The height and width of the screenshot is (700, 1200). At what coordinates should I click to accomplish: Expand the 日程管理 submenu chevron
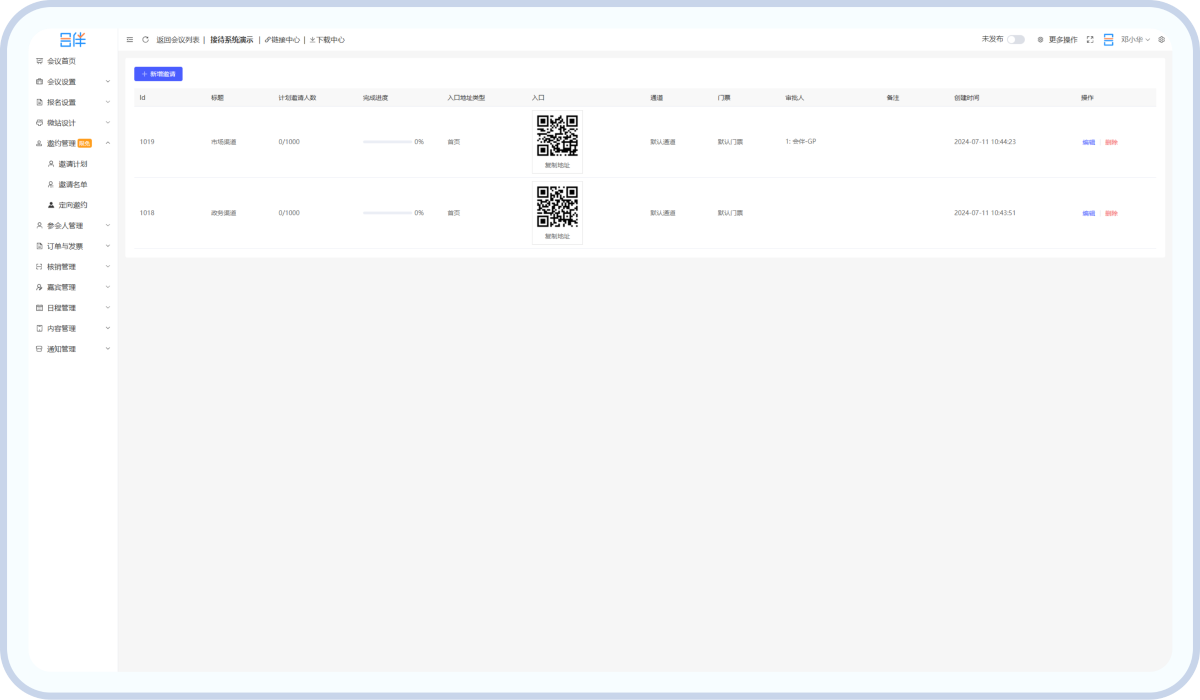tap(108, 308)
